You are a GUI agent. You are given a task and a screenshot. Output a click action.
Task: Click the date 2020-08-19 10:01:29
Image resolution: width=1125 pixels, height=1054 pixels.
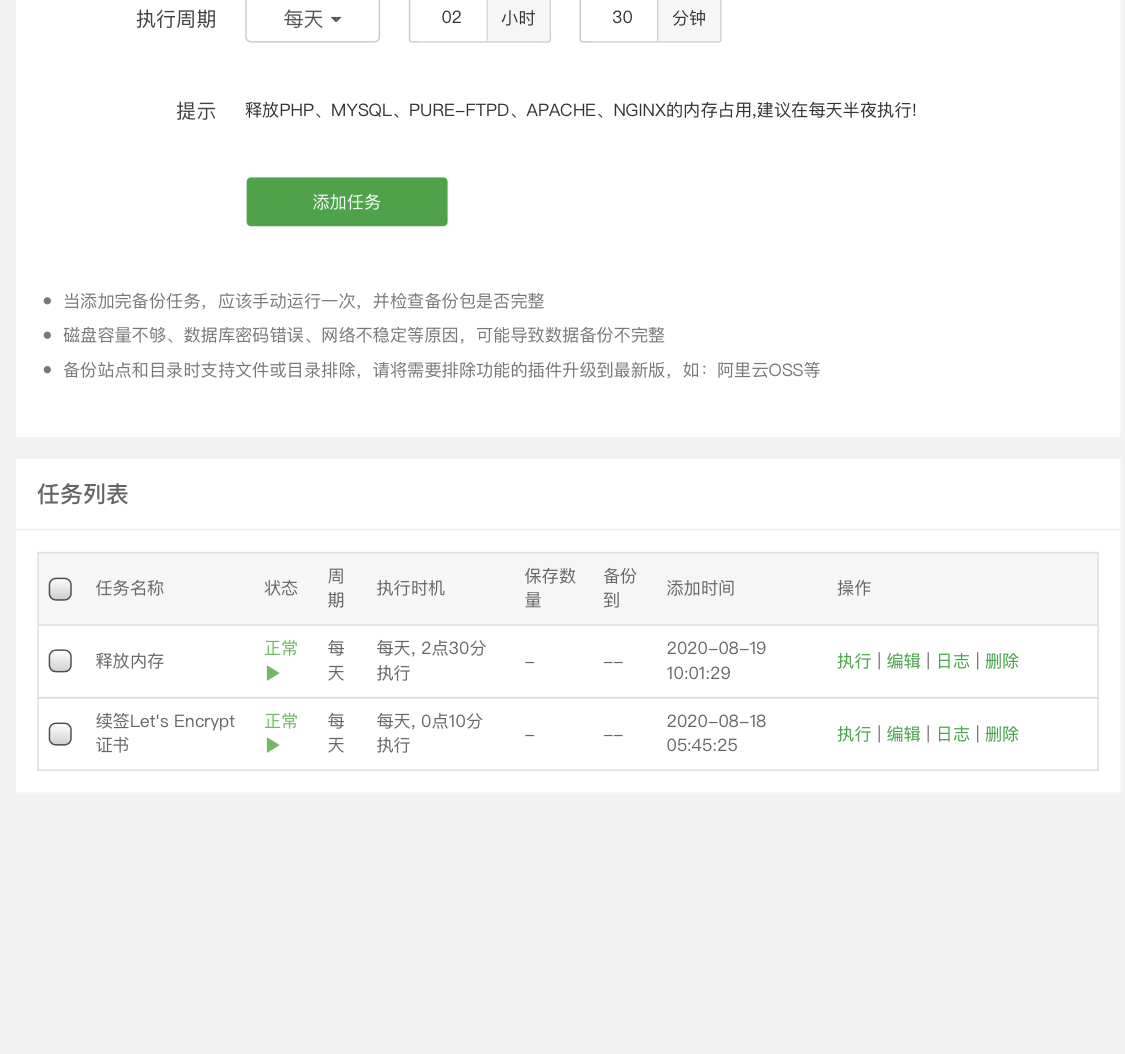(716, 661)
